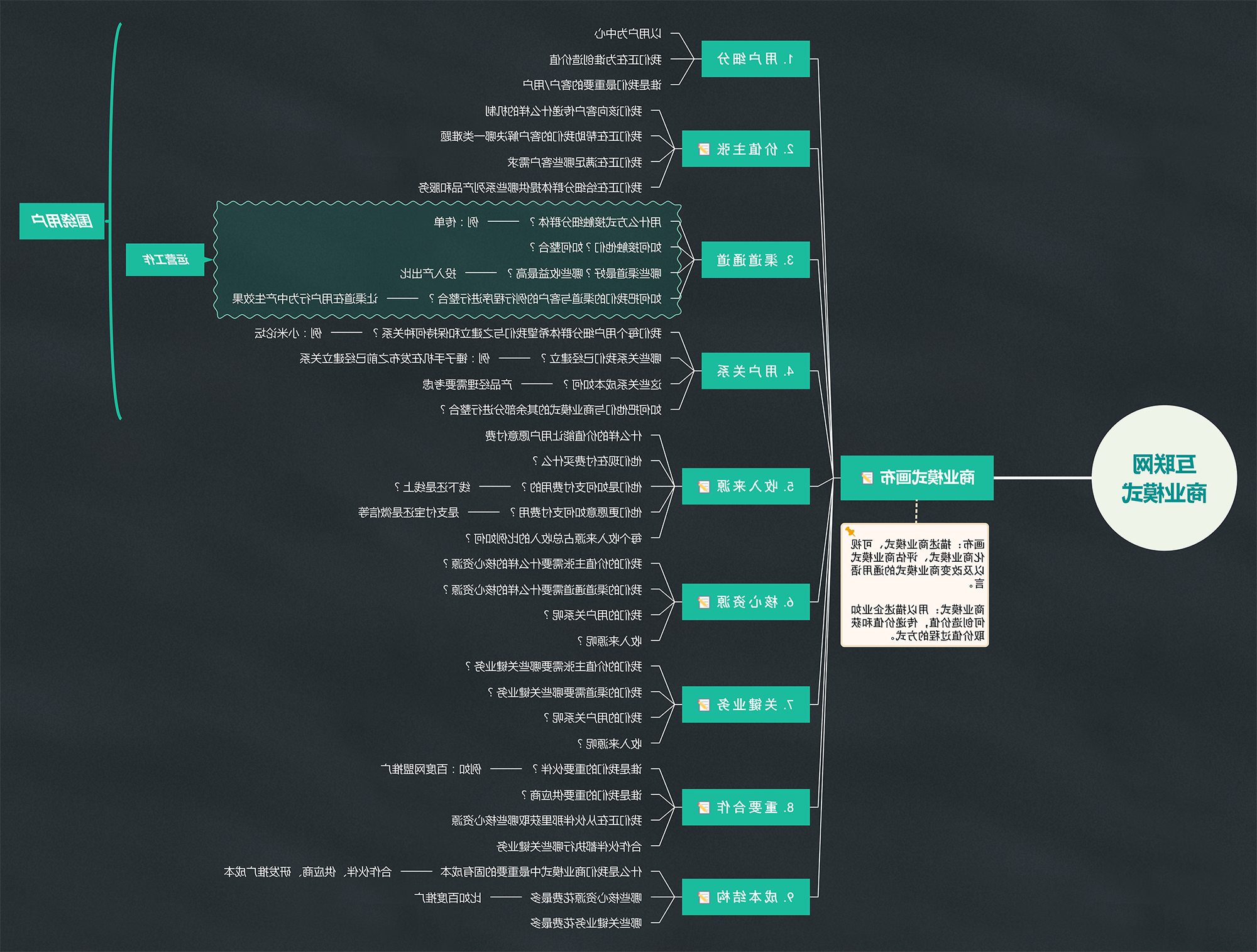1257x952 pixels.
Task: Select the 3. 渠道通道 node
Action: [755, 260]
